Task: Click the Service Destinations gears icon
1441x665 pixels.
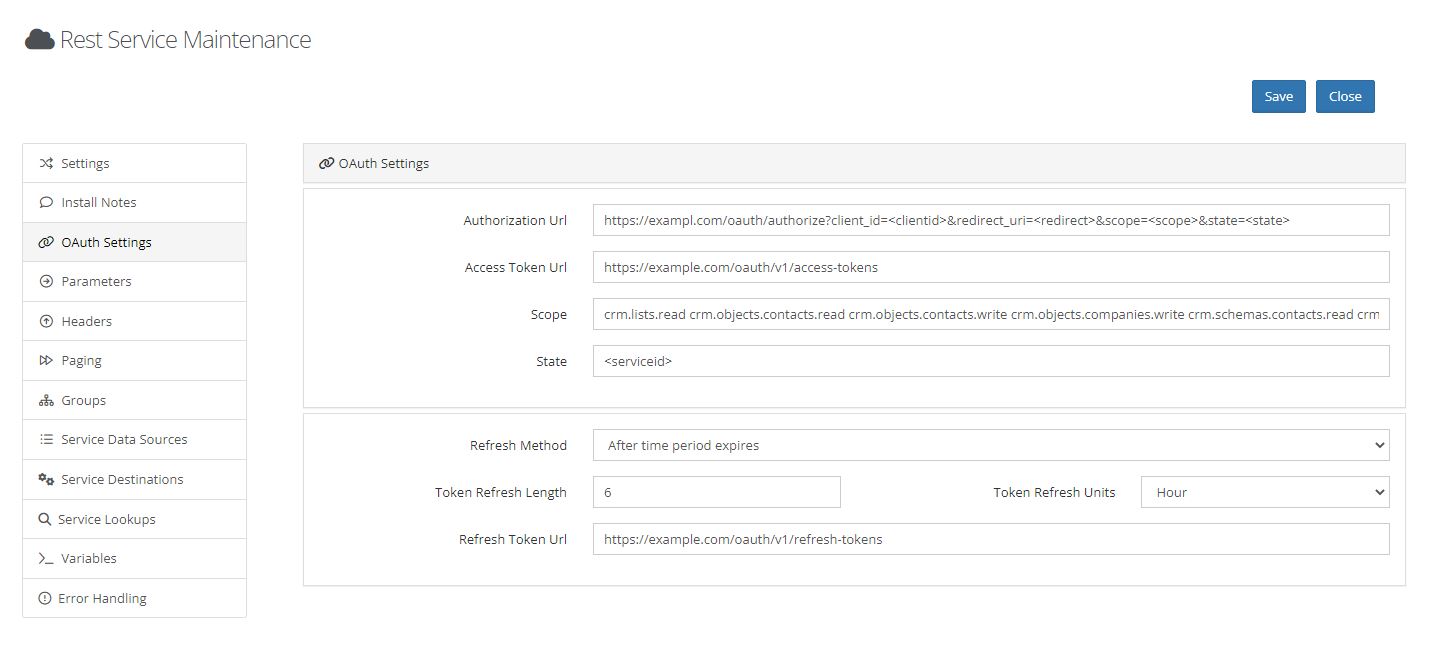Action: click(x=46, y=479)
